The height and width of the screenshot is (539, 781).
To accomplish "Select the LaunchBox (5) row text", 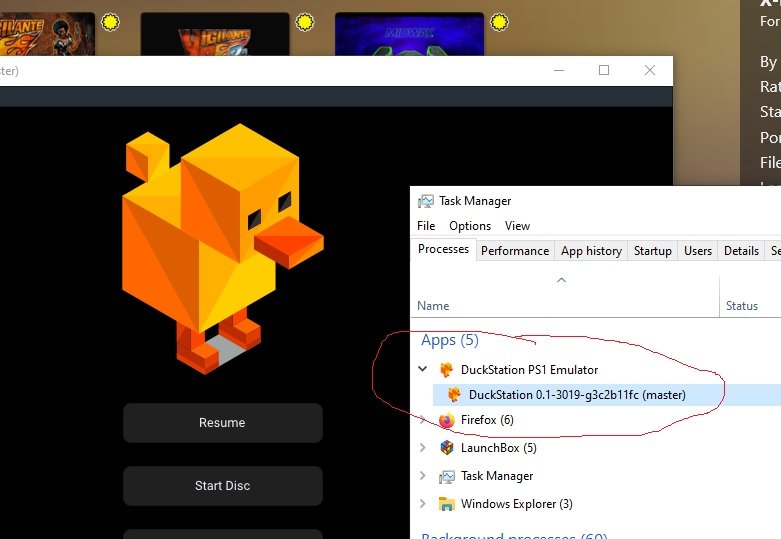I will (499, 448).
